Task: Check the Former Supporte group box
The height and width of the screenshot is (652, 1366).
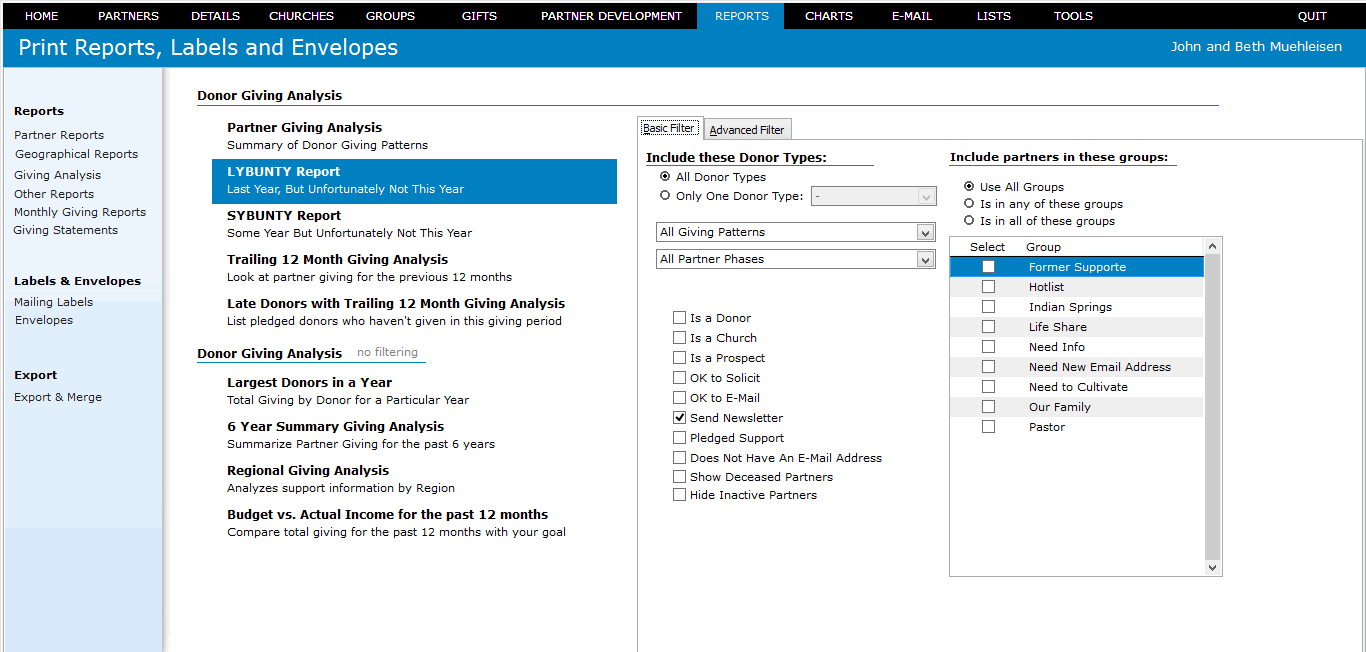Action: click(988, 267)
